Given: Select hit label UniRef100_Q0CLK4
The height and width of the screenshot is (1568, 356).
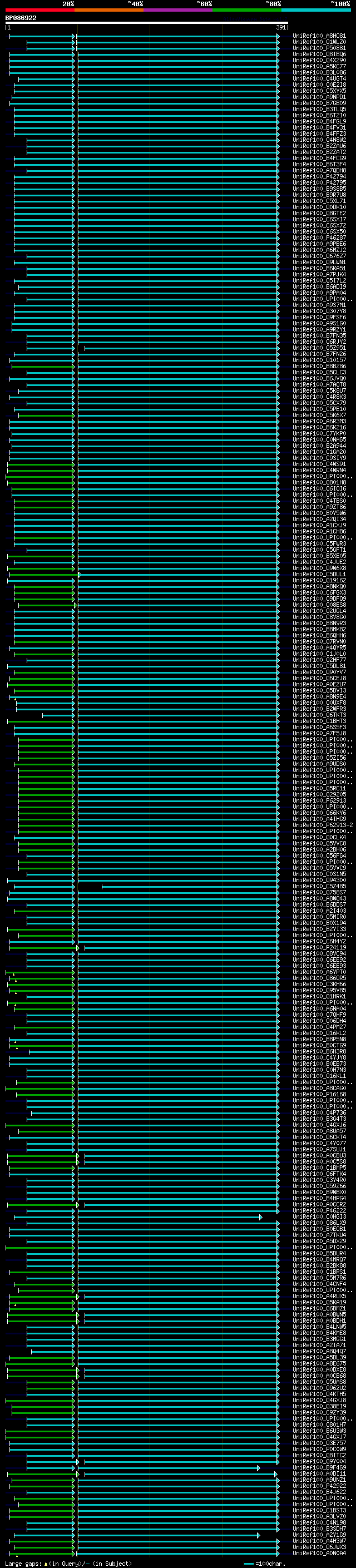Looking at the screenshot, I should click(x=319, y=837).
